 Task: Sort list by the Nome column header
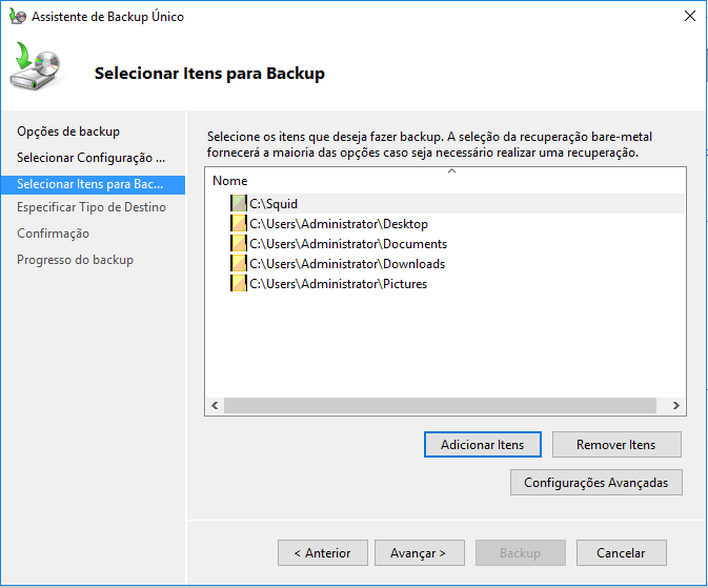point(230,181)
